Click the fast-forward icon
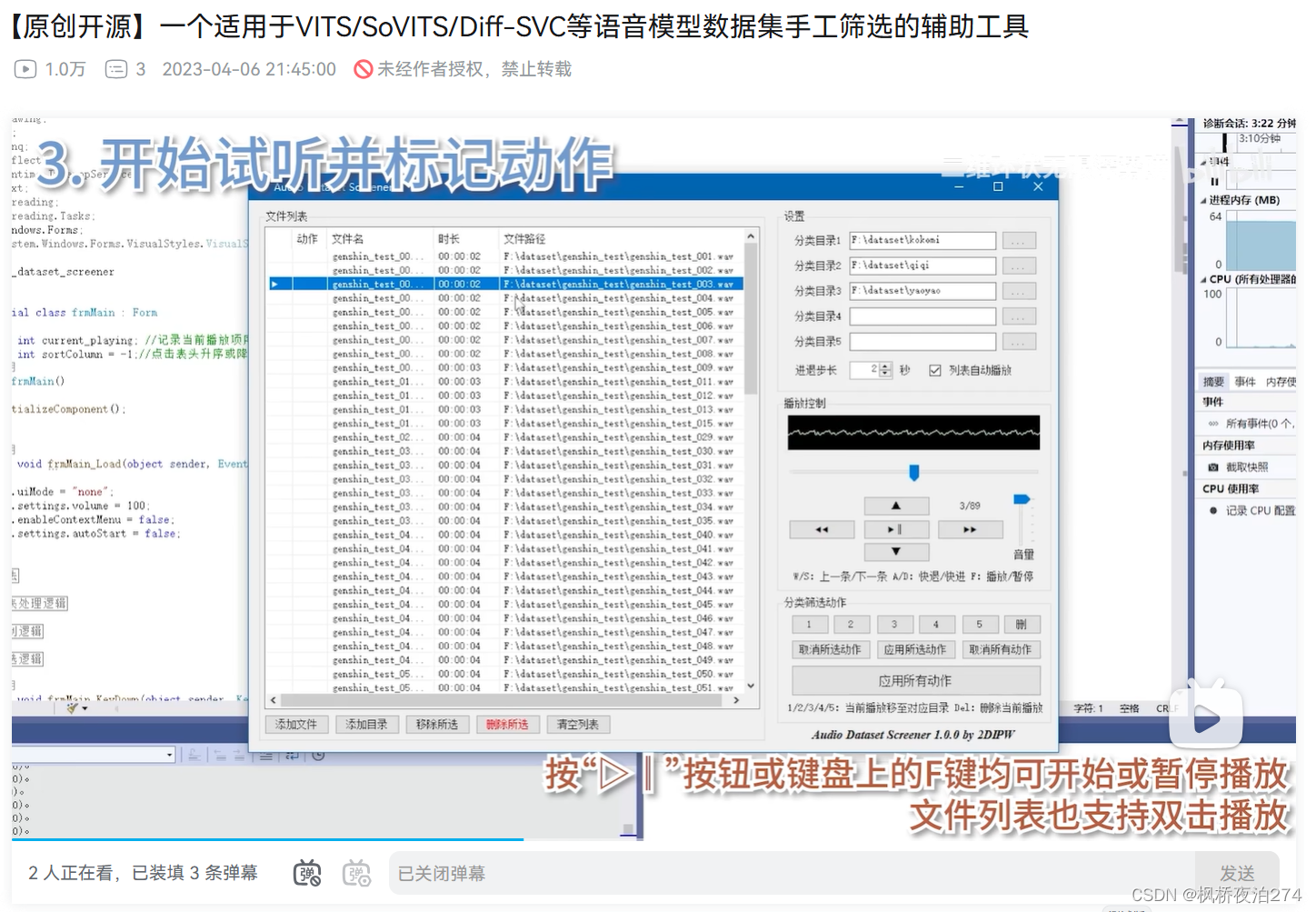This screenshot has width=1316, height=912. [971, 529]
